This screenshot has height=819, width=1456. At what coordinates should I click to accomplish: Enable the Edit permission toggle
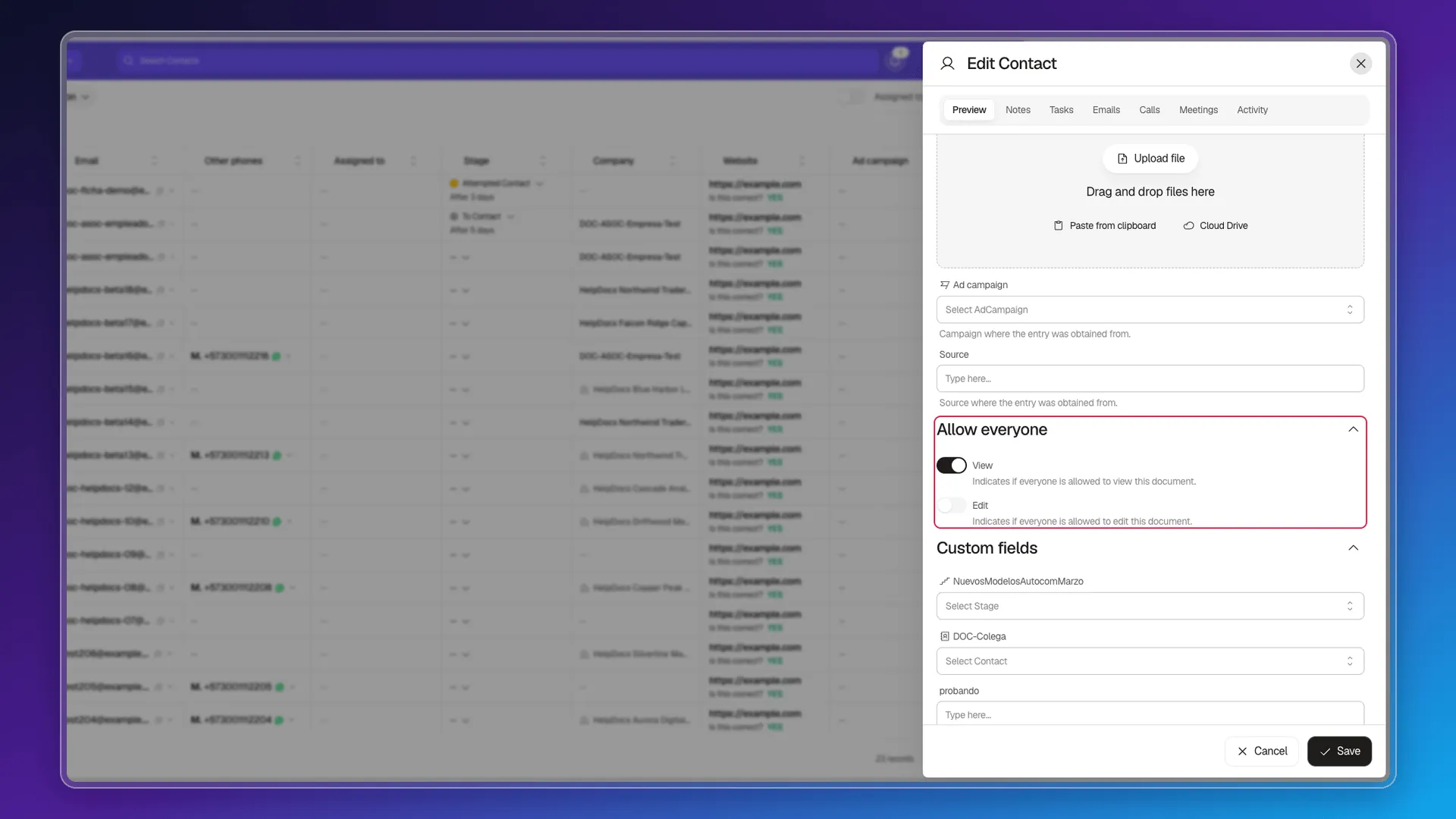click(x=951, y=506)
